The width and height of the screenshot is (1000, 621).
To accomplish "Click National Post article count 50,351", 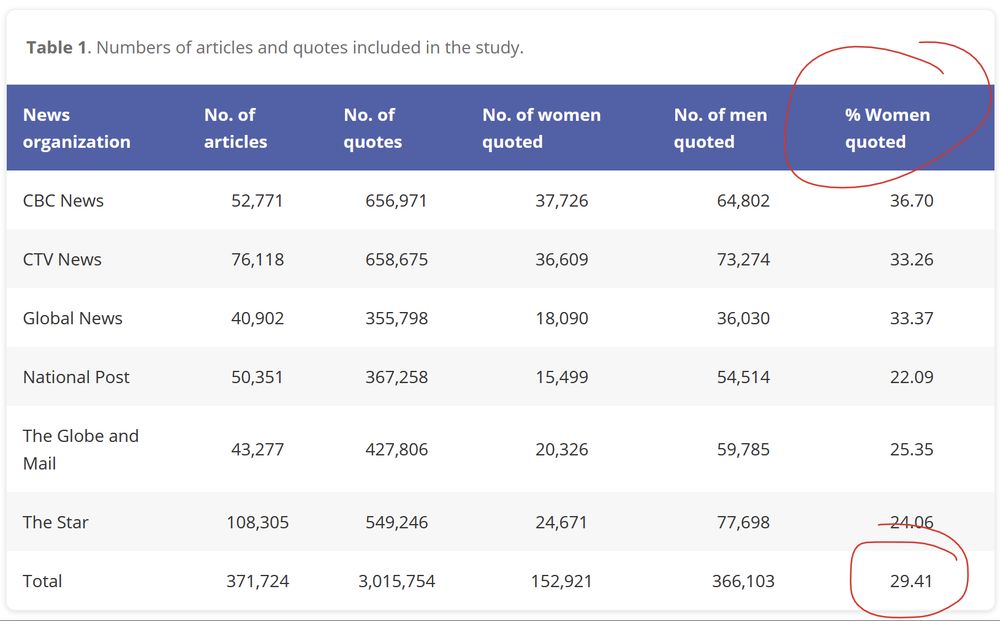I will (x=257, y=377).
